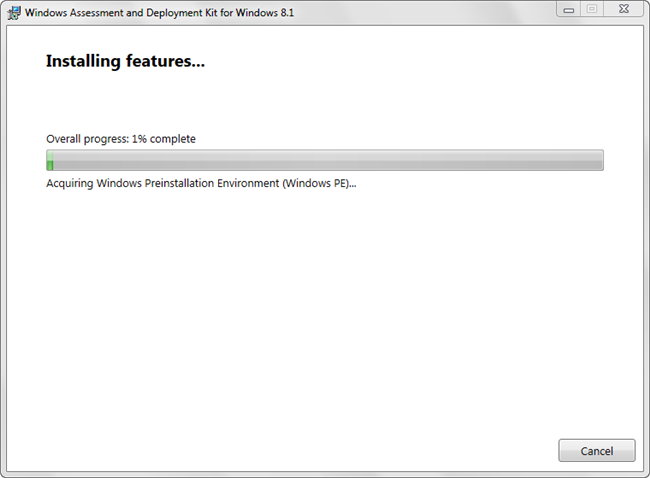Click the installer icon in the title bar
Image resolution: width=650 pixels, height=478 pixels.
[14, 13]
